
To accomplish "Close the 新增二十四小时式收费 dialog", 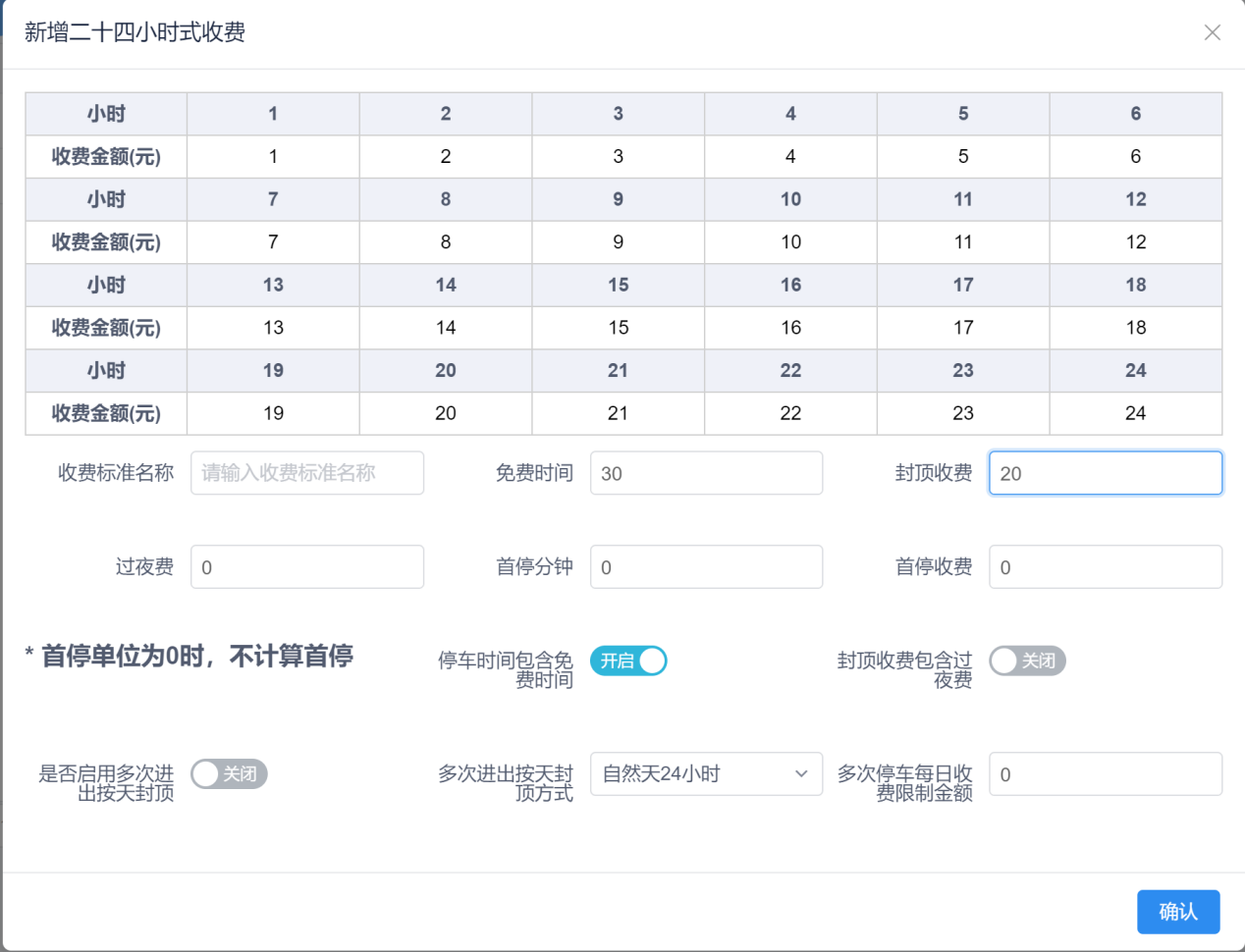I will point(1213,32).
